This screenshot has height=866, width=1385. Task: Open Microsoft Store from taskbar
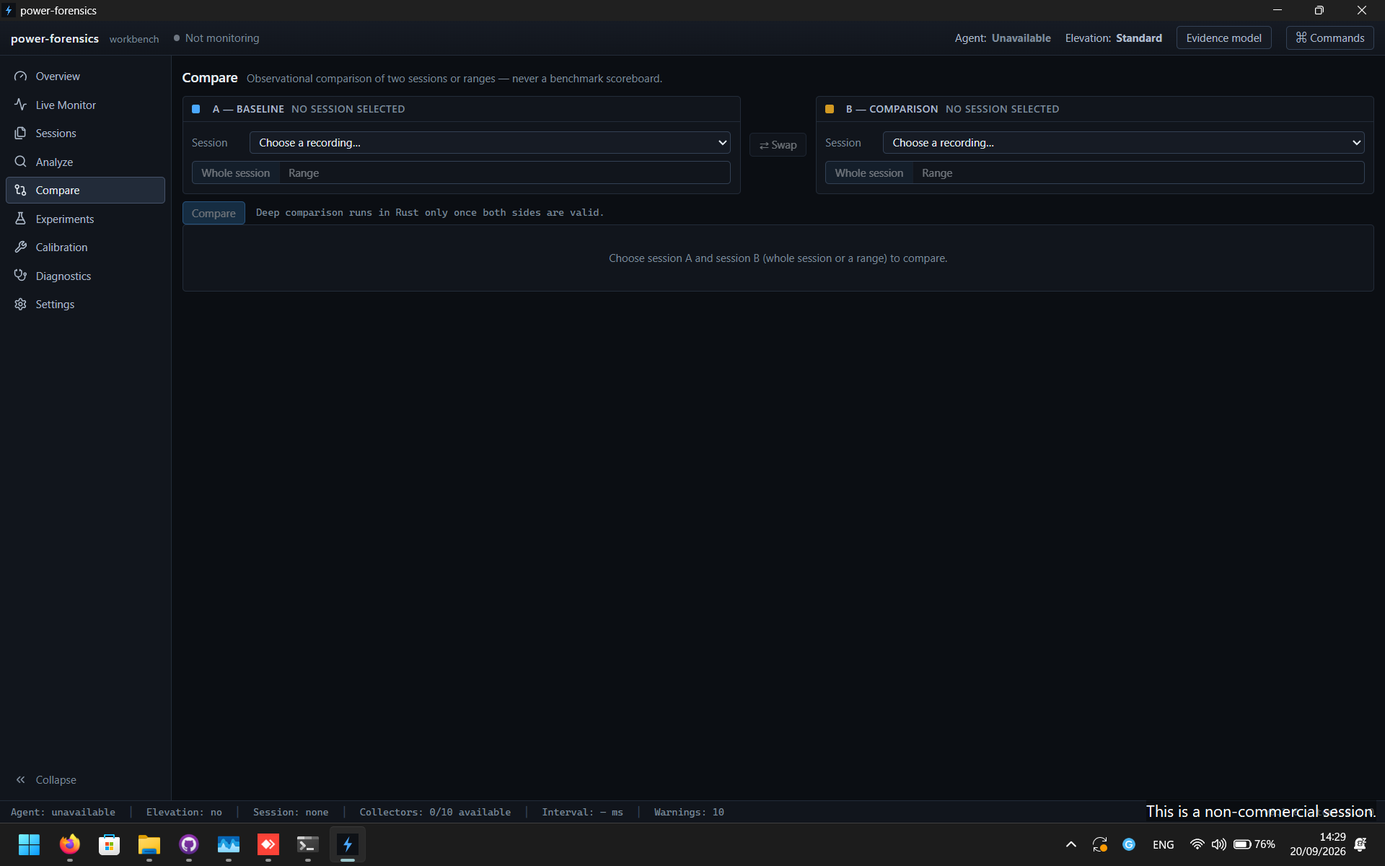tap(109, 845)
